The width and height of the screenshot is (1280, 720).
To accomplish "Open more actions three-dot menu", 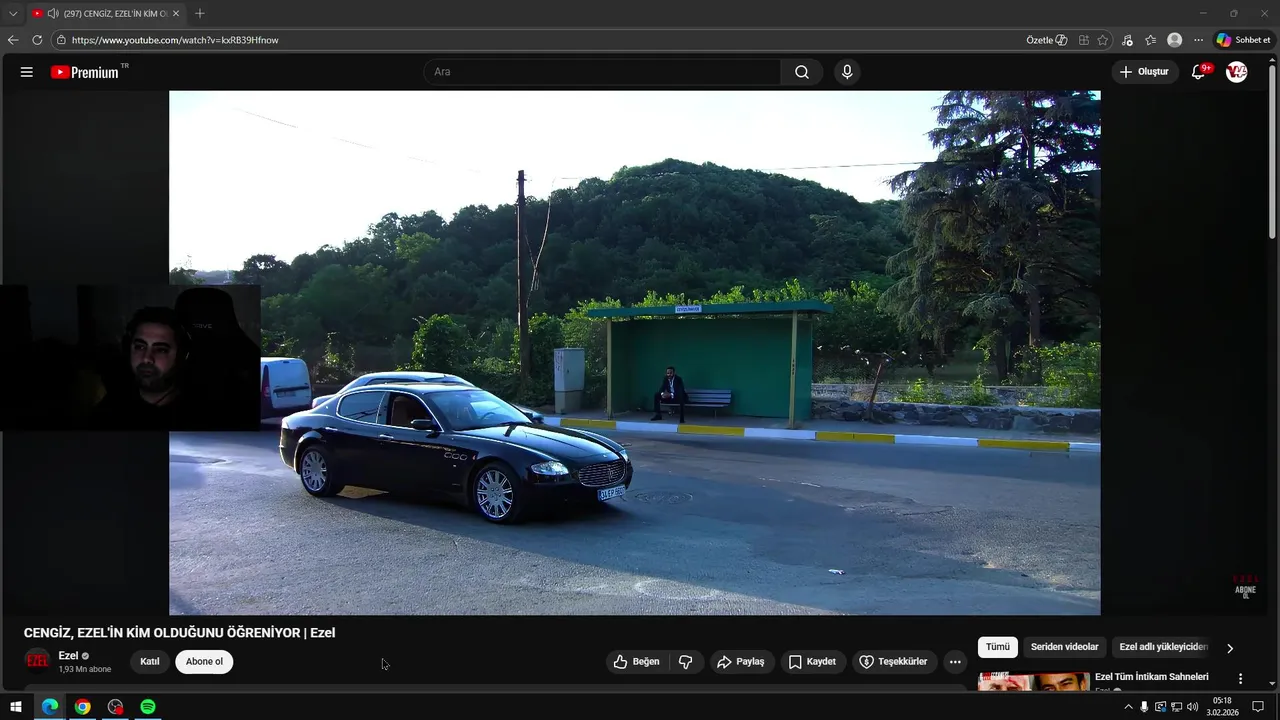I will tap(955, 662).
